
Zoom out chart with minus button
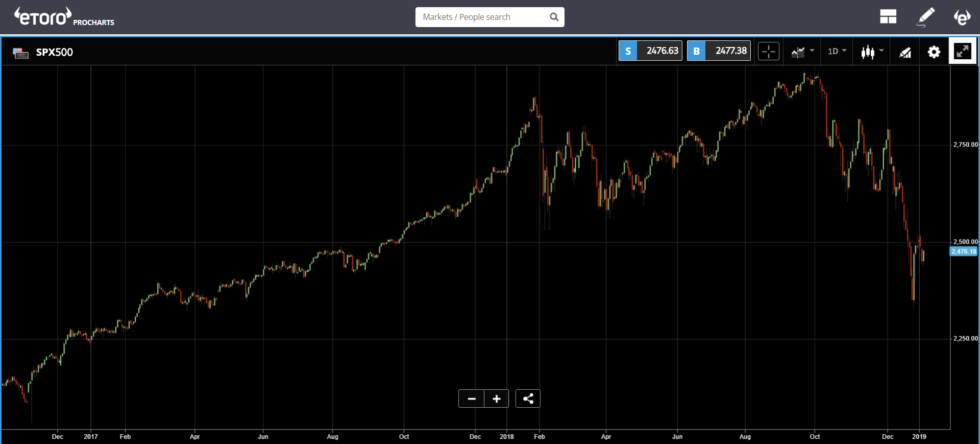(x=471, y=398)
